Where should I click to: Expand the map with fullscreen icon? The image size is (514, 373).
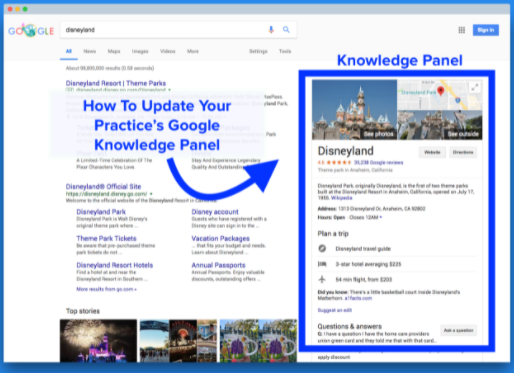tap(475, 88)
